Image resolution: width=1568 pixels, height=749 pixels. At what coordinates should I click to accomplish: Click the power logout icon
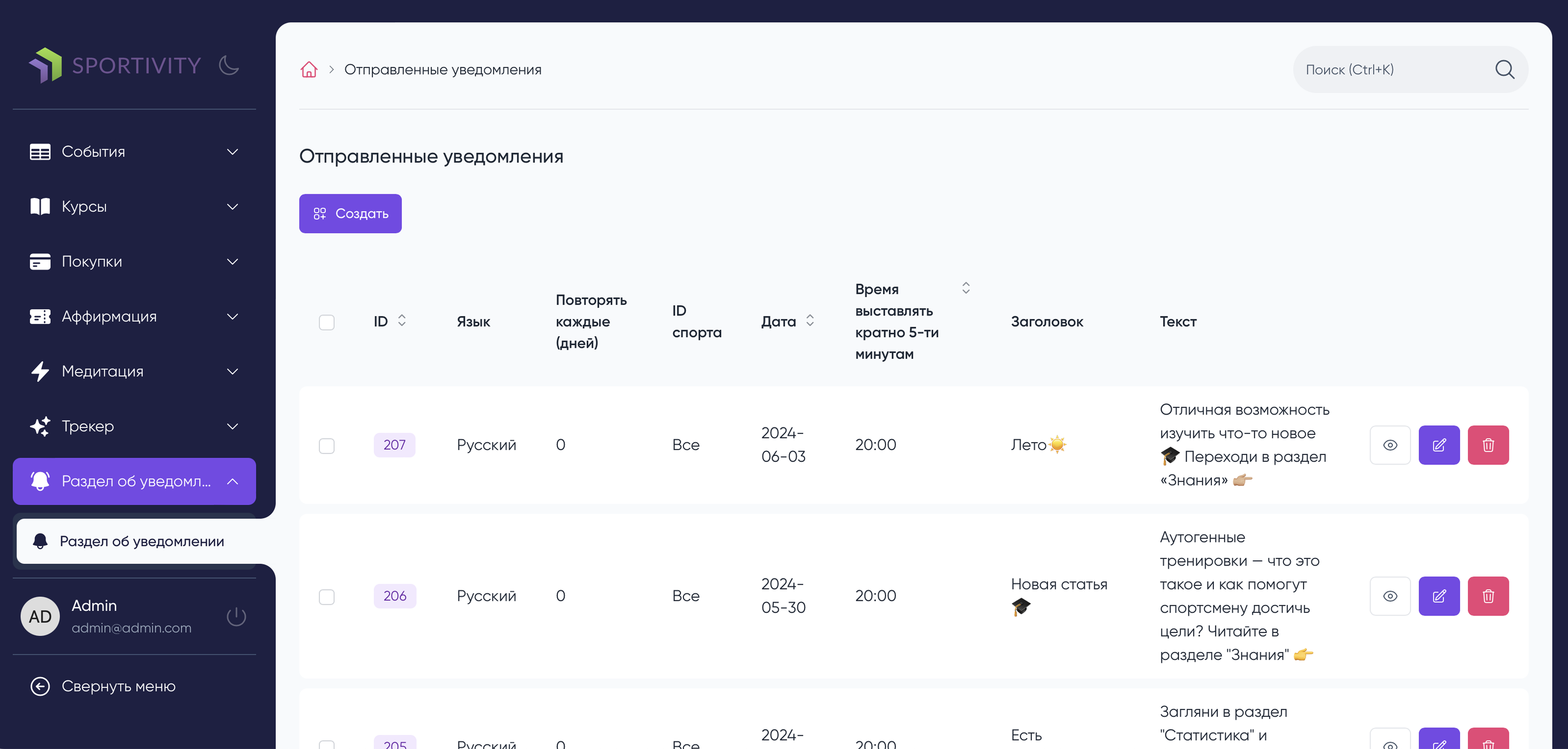(x=236, y=616)
